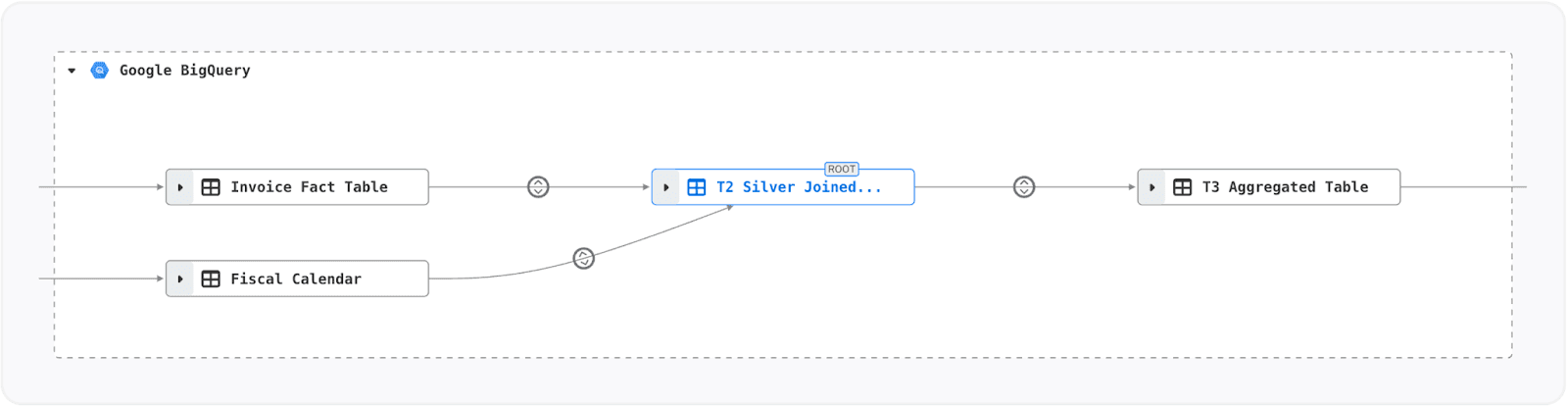
Task: Select the Google BigQuery group title
Action: click(184, 71)
